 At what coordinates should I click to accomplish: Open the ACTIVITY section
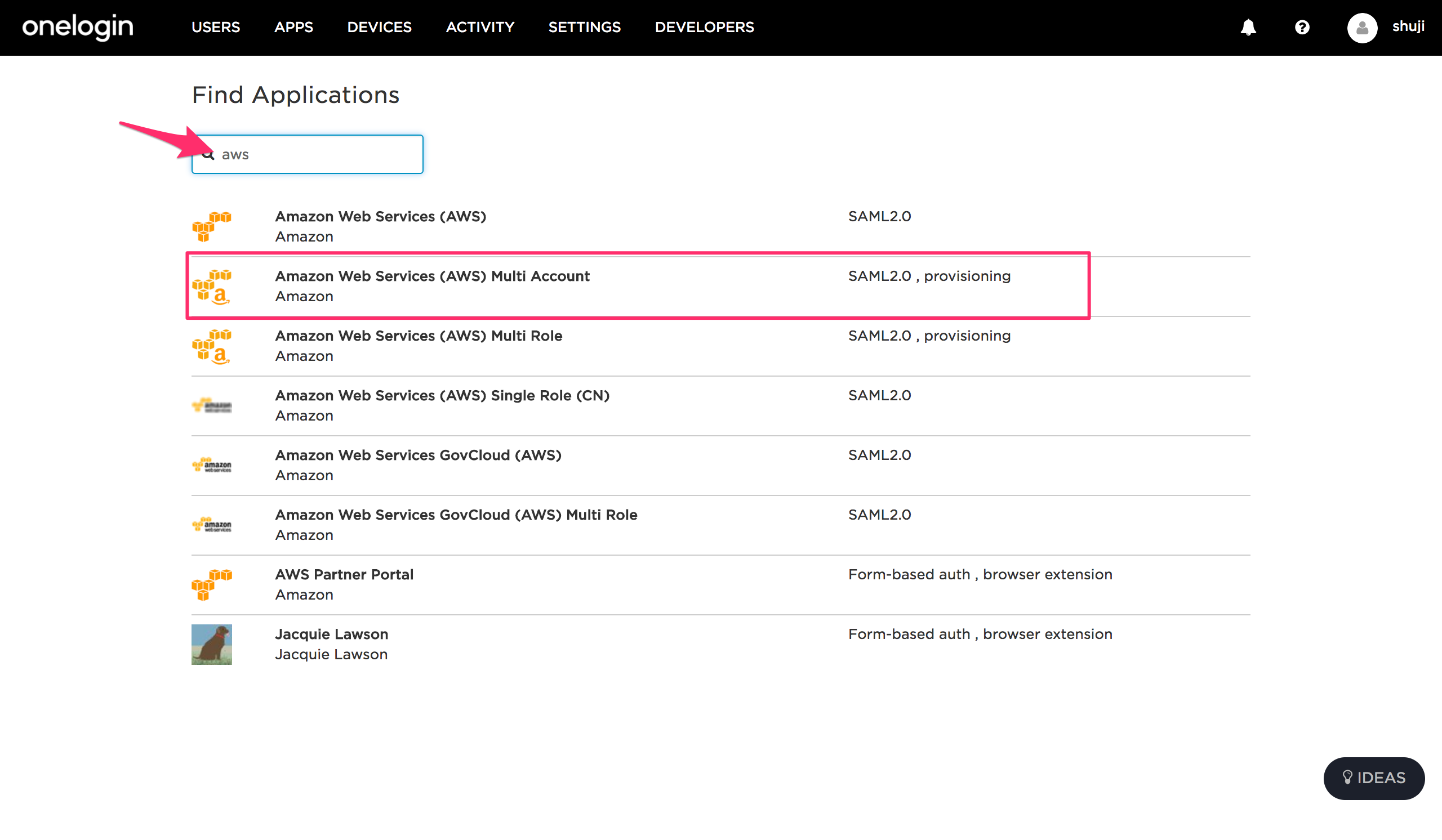pyautogui.click(x=480, y=27)
